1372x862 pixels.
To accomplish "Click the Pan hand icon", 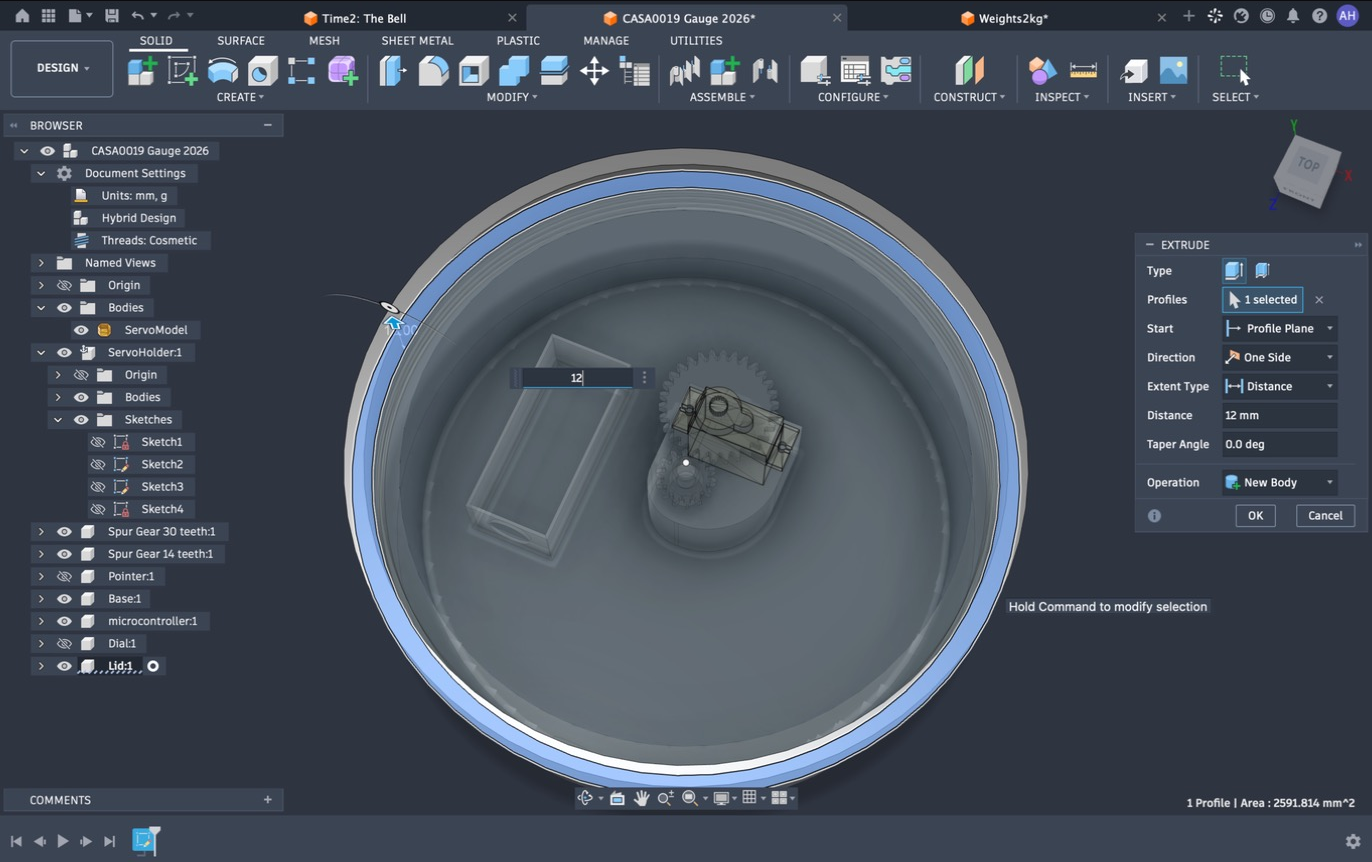I will [x=641, y=798].
